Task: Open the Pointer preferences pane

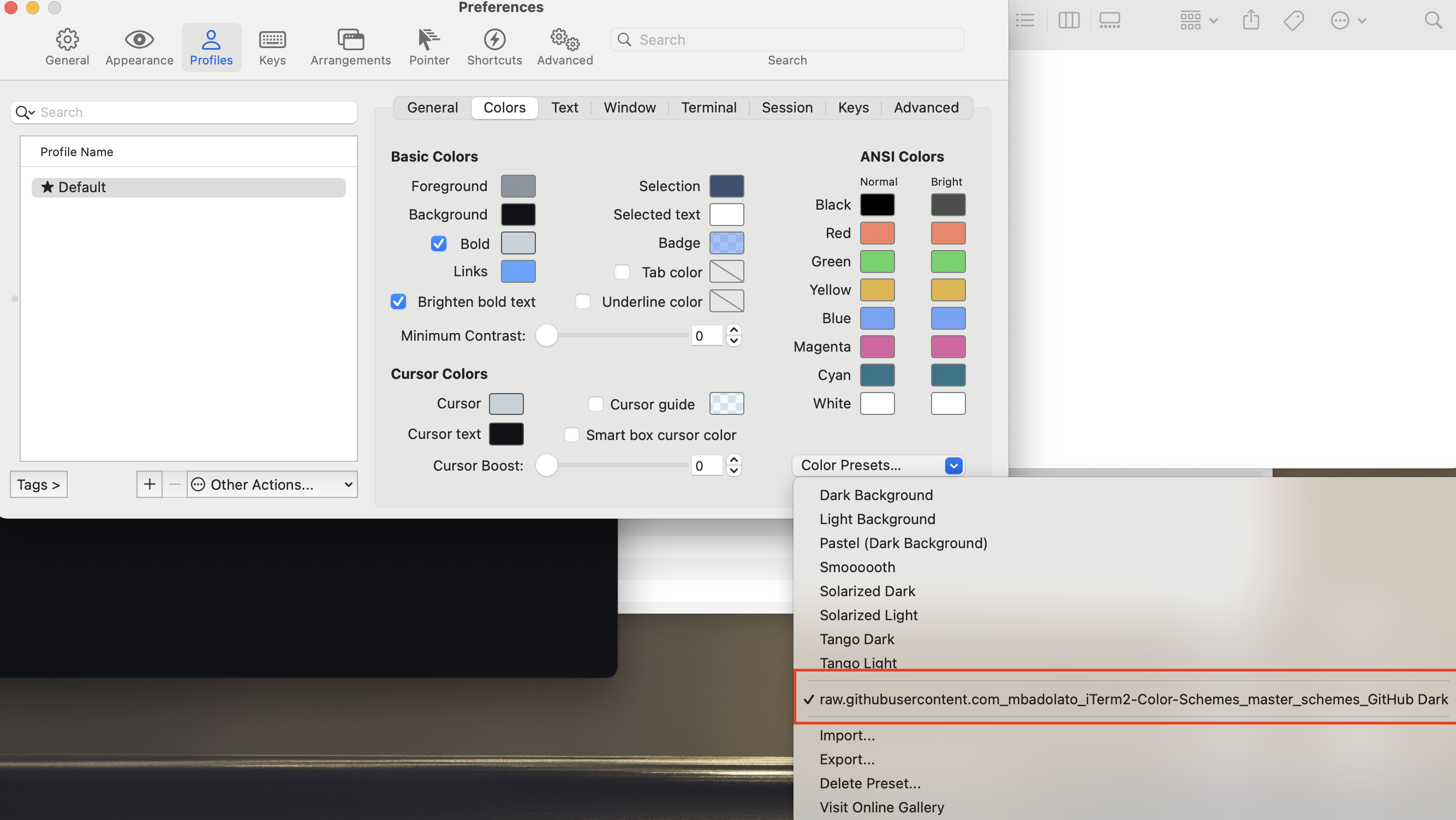Action: click(x=429, y=47)
